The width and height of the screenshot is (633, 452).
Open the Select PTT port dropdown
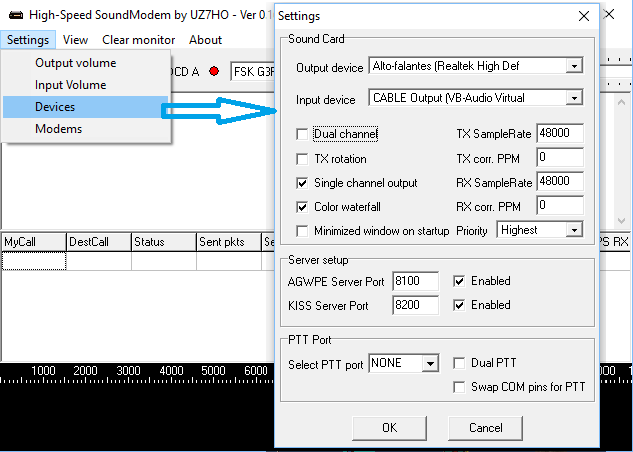[x=430, y=364]
